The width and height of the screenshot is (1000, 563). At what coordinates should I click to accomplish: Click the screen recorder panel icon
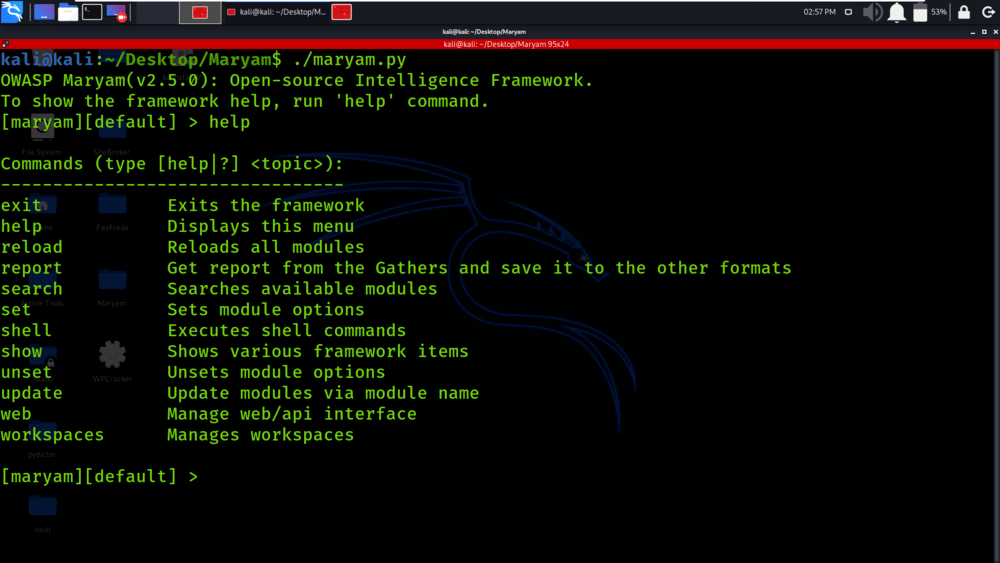[x=117, y=12]
